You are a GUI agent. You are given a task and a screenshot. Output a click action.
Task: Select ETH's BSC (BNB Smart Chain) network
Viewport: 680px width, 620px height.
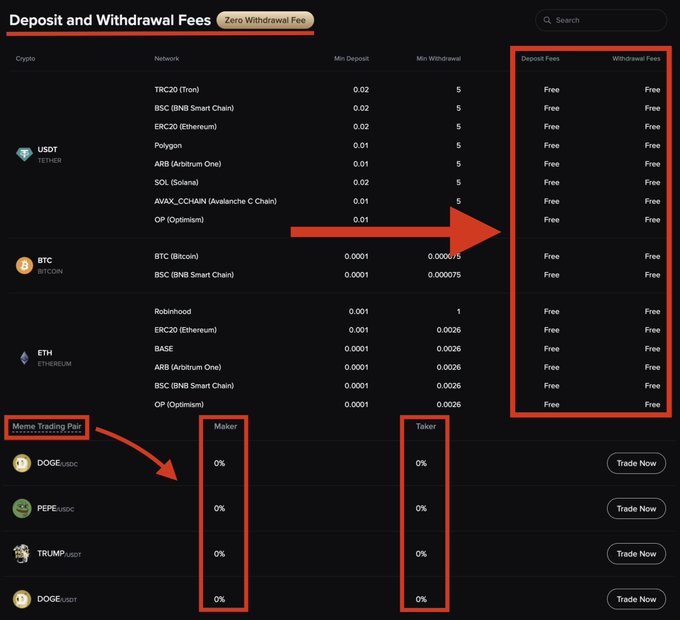pyautogui.click(x=194, y=386)
